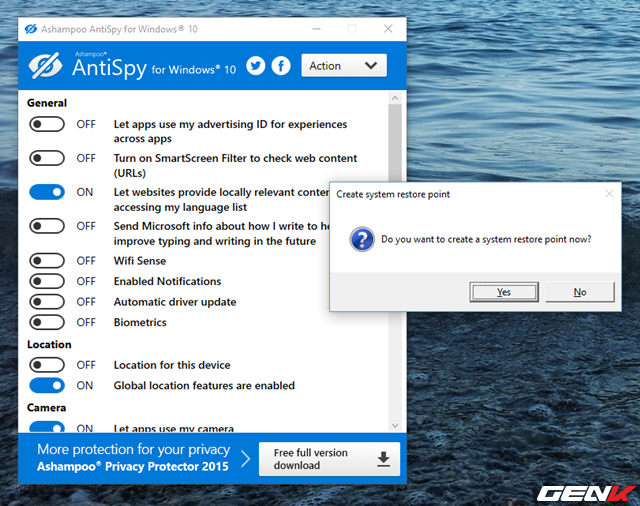The height and width of the screenshot is (506, 640).
Task: Switch on Automatic driver update
Action: [47, 302]
